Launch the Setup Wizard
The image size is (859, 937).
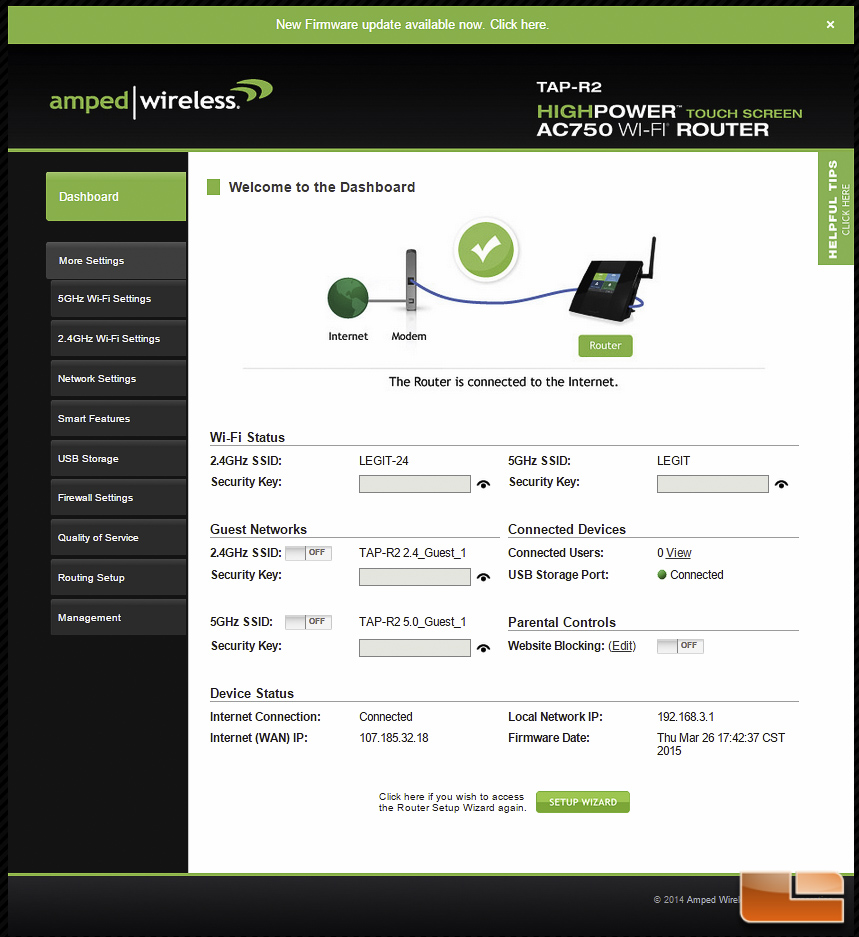pos(583,802)
